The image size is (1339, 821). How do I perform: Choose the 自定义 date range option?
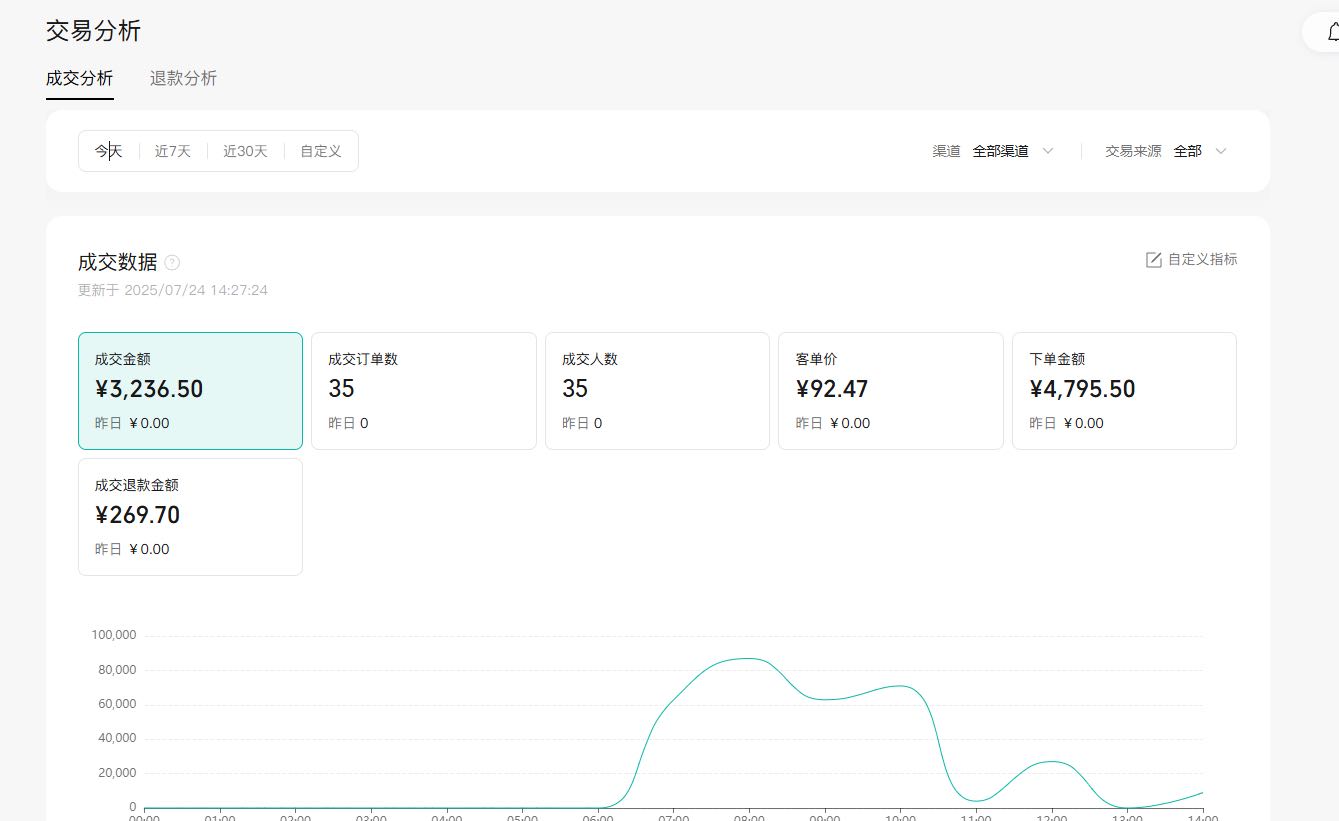321,151
